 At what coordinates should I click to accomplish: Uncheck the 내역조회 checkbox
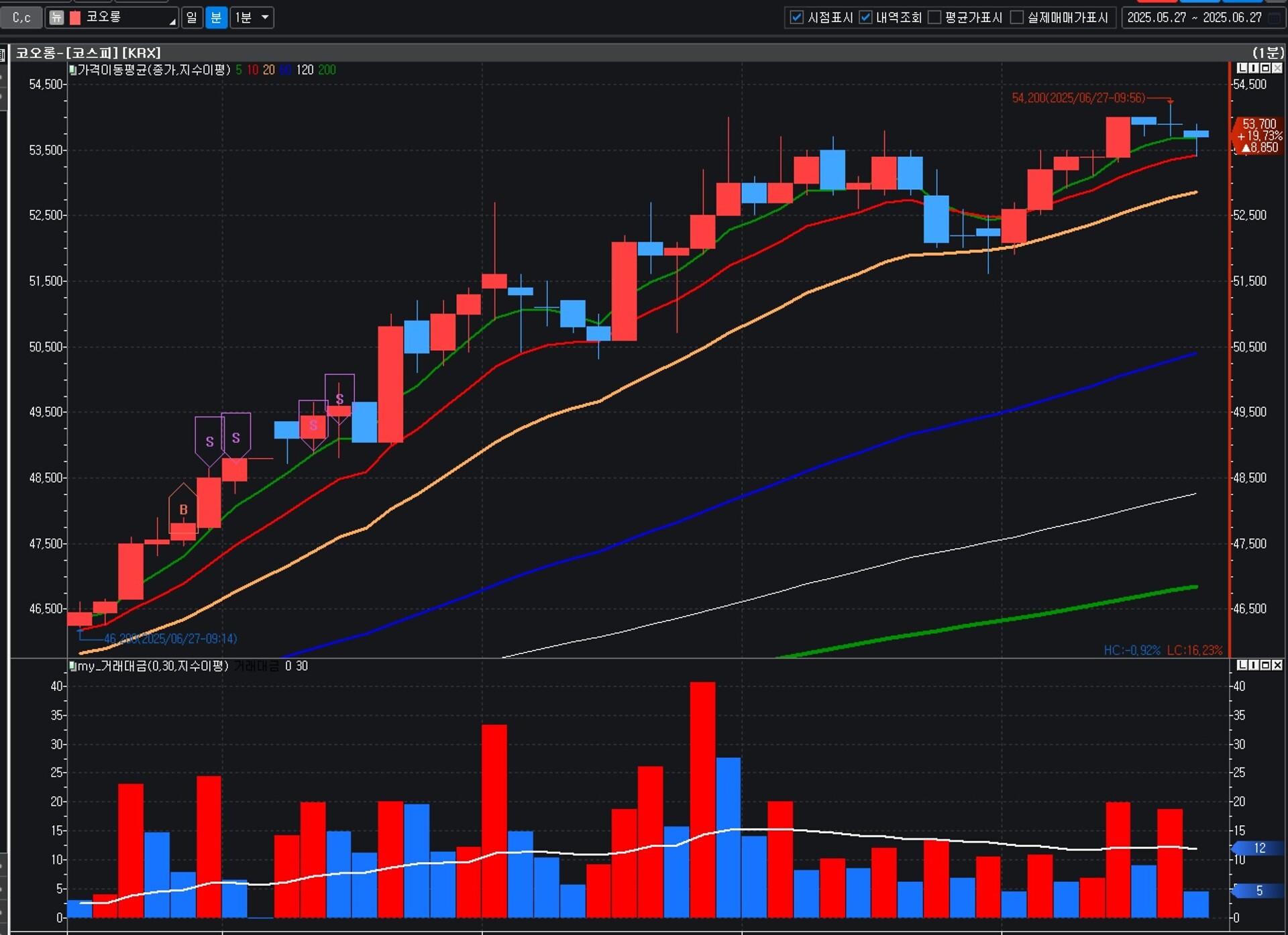pyautogui.click(x=865, y=17)
